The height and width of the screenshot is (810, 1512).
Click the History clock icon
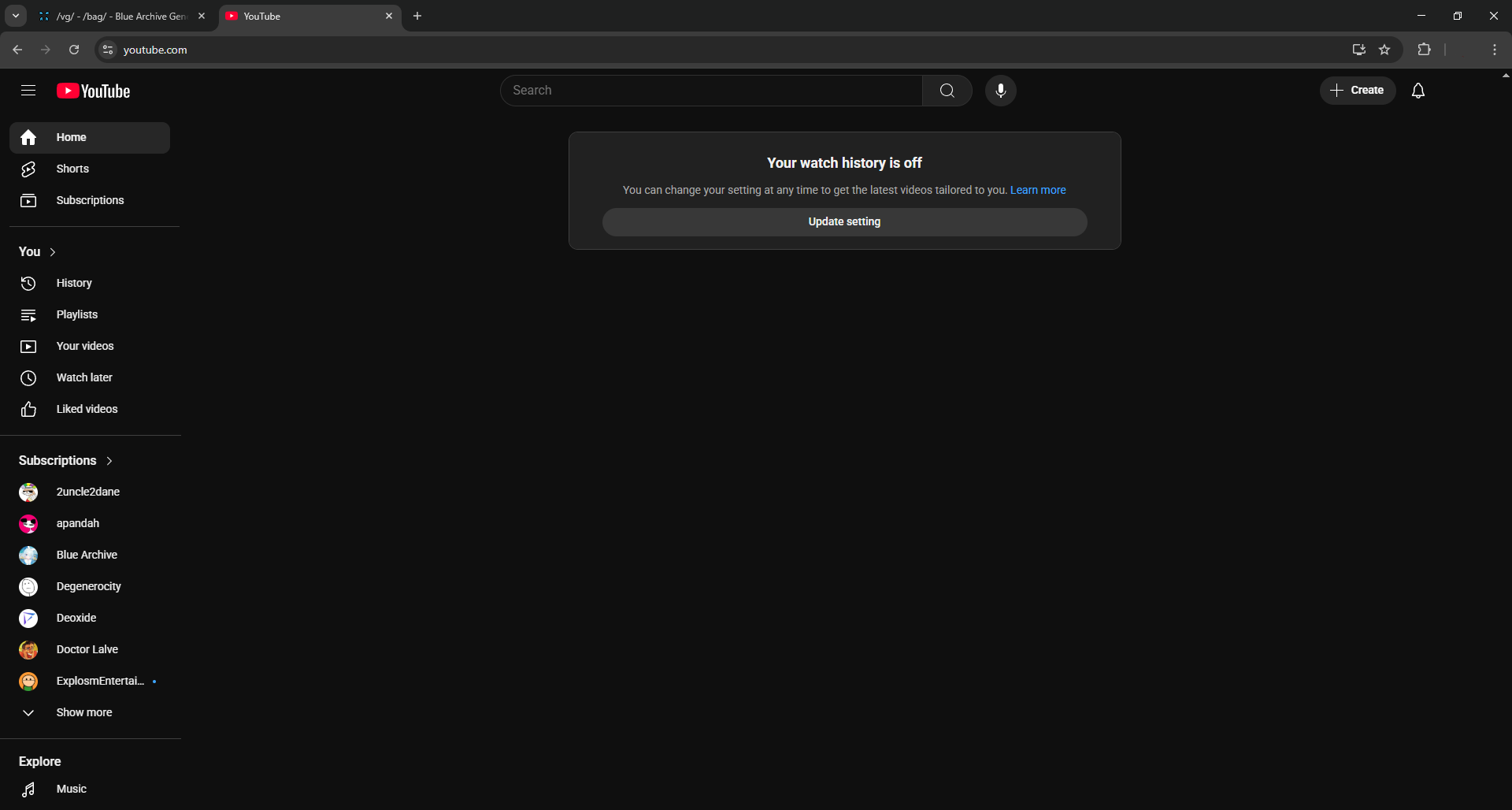28,284
